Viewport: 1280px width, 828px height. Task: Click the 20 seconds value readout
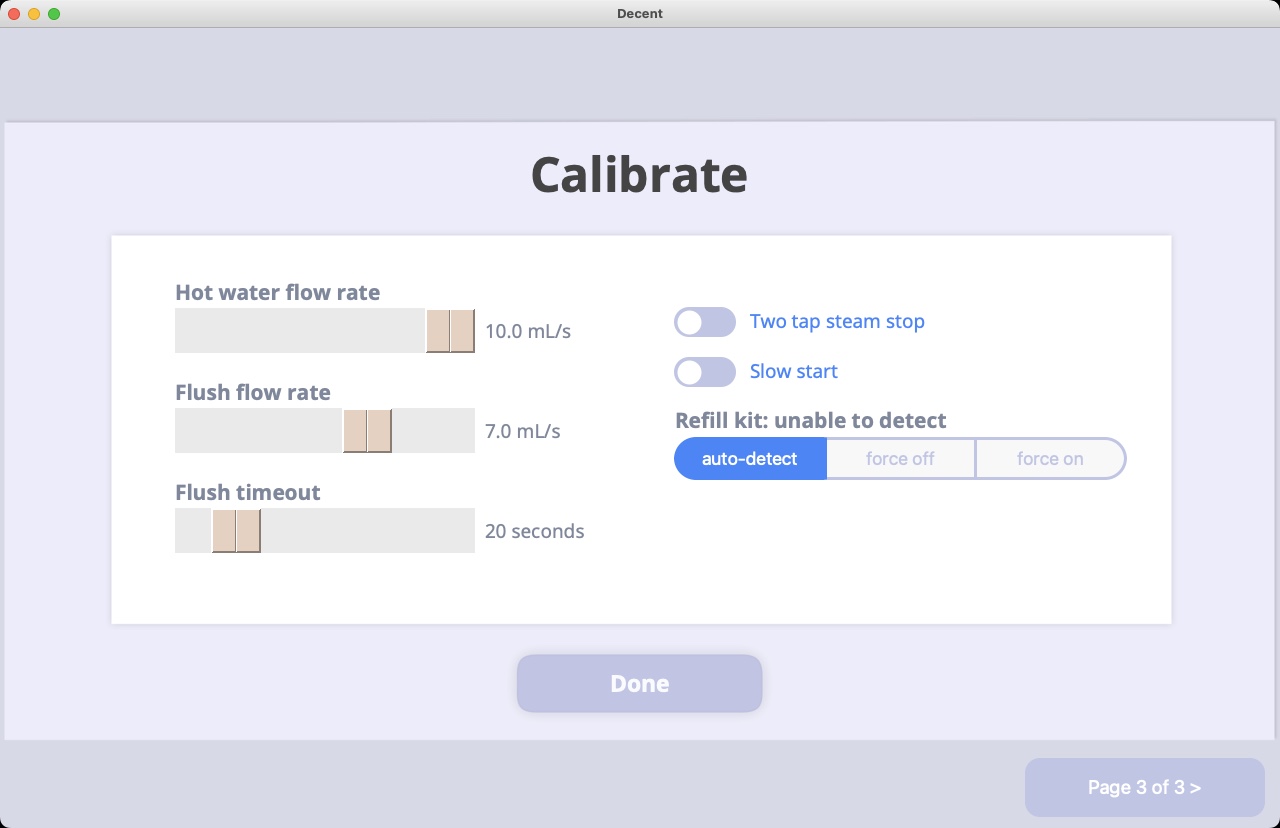(535, 531)
